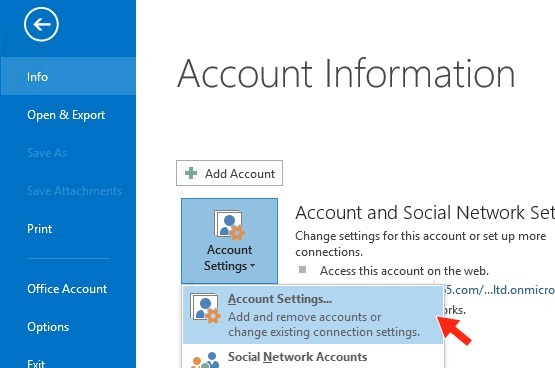Exit Outlook from the sidebar
The height and width of the screenshot is (368, 555).
pos(36,363)
